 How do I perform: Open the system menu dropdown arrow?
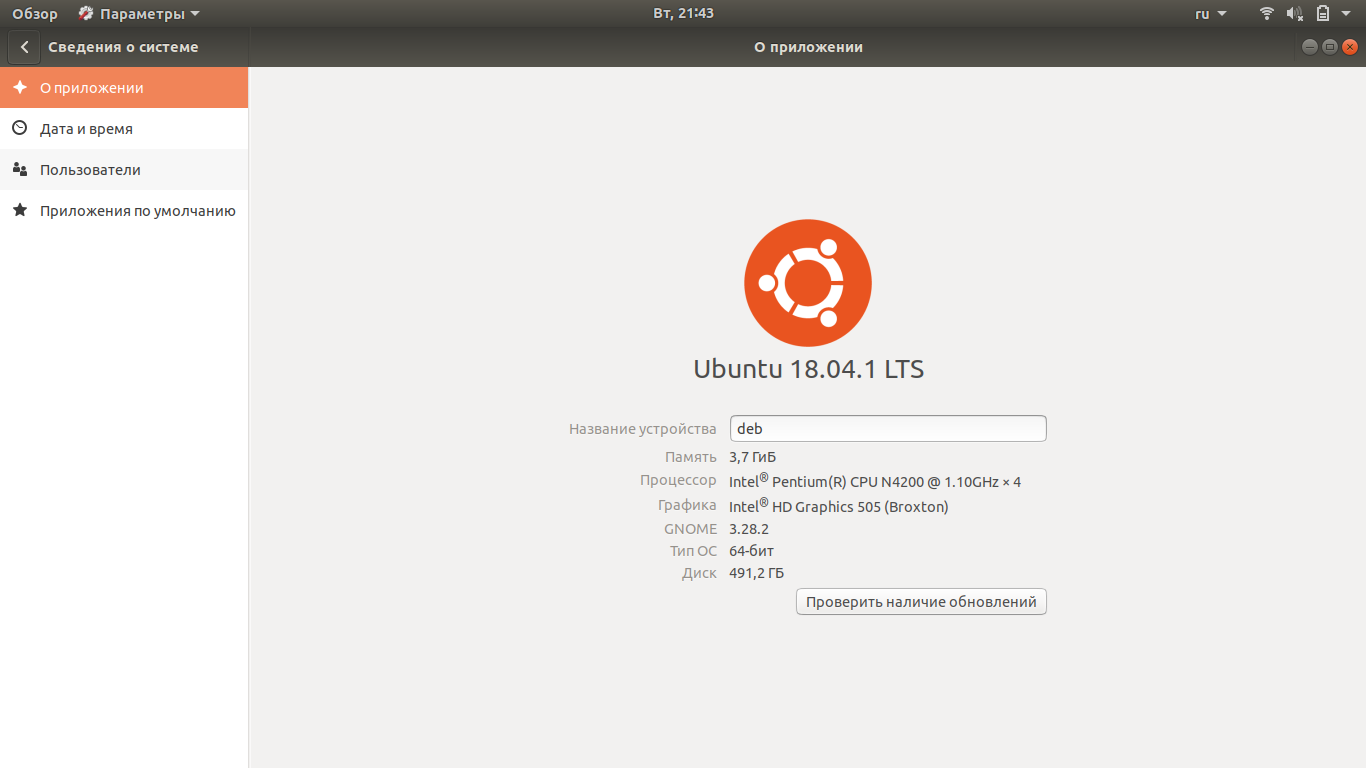pyautogui.click(x=1347, y=14)
